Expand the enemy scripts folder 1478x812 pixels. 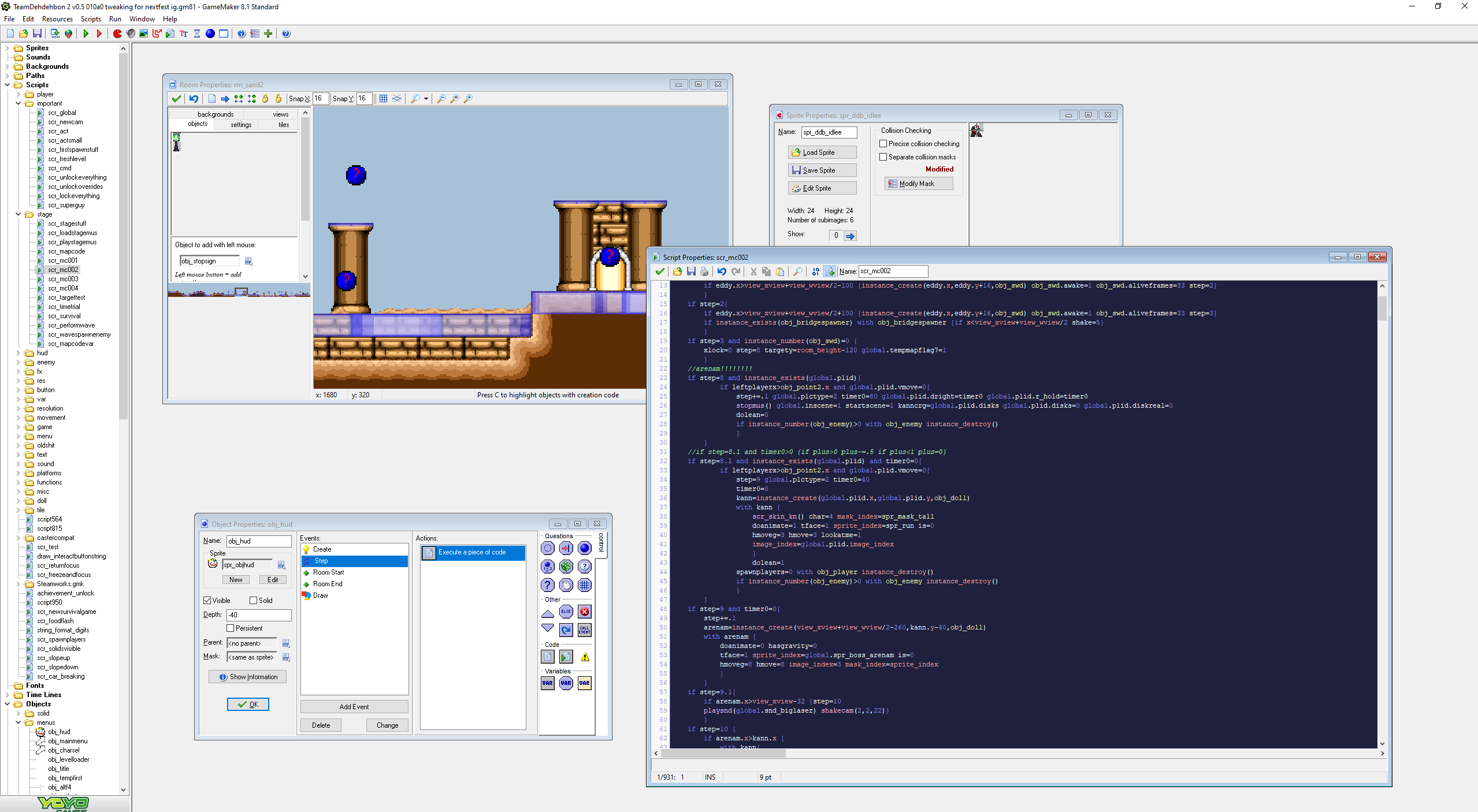18,362
